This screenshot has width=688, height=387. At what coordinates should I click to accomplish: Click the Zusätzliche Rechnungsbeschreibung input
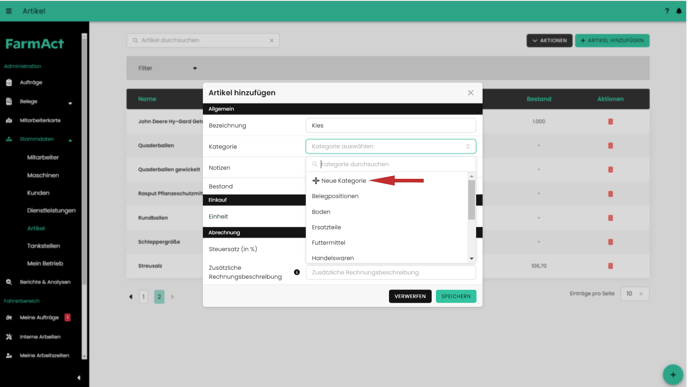[x=391, y=272]
